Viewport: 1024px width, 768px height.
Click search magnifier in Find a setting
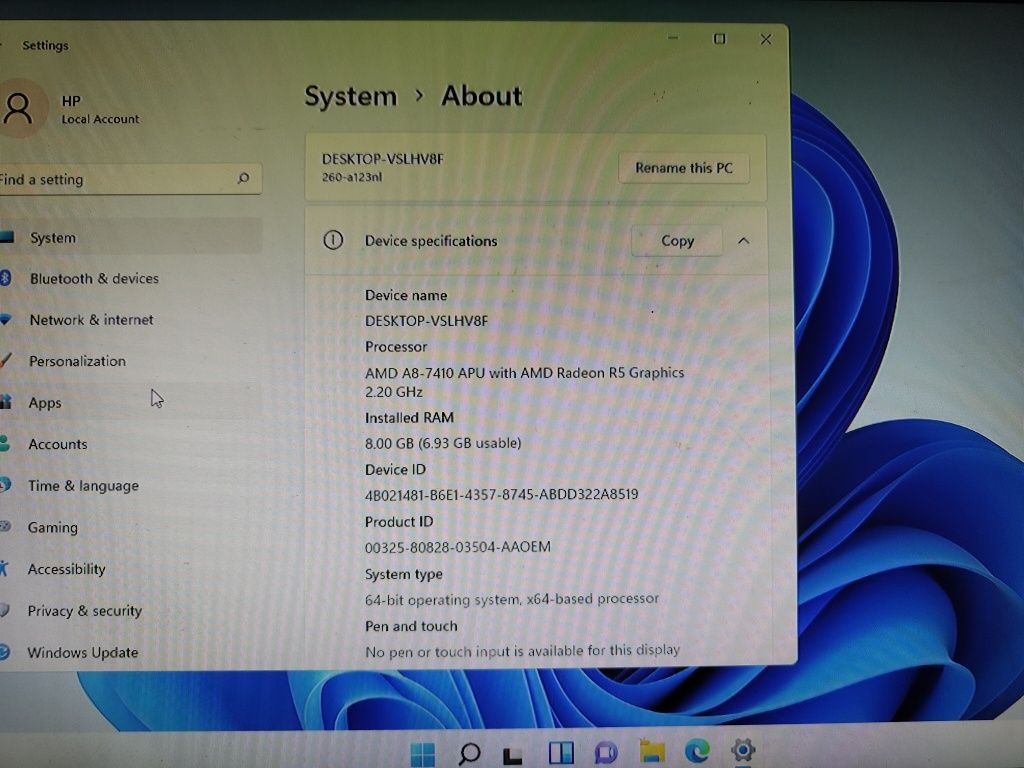pos(244,178)
